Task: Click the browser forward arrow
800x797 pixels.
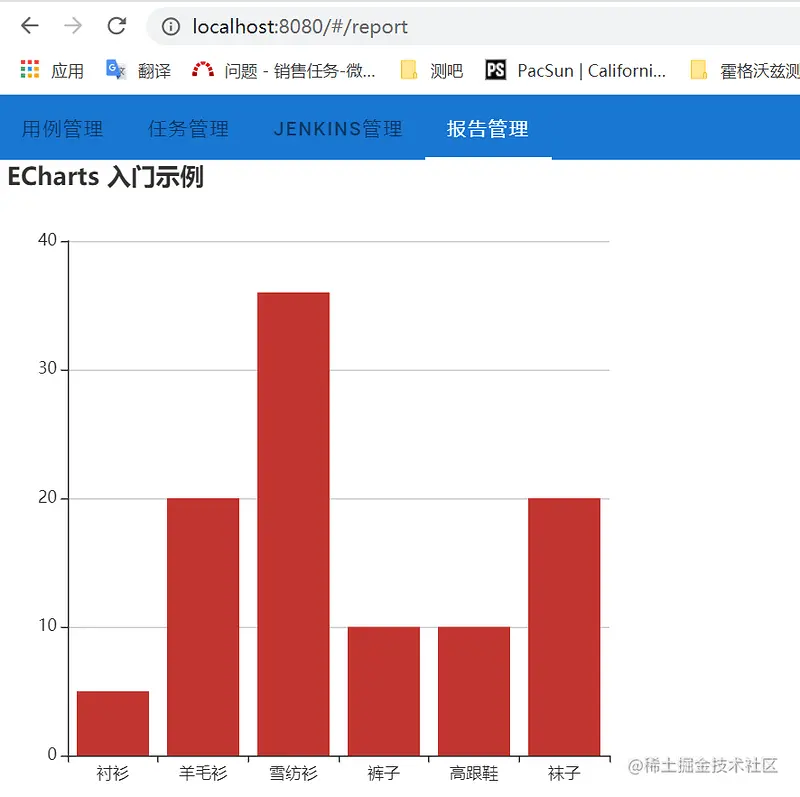Action: (x=73, y=26)
